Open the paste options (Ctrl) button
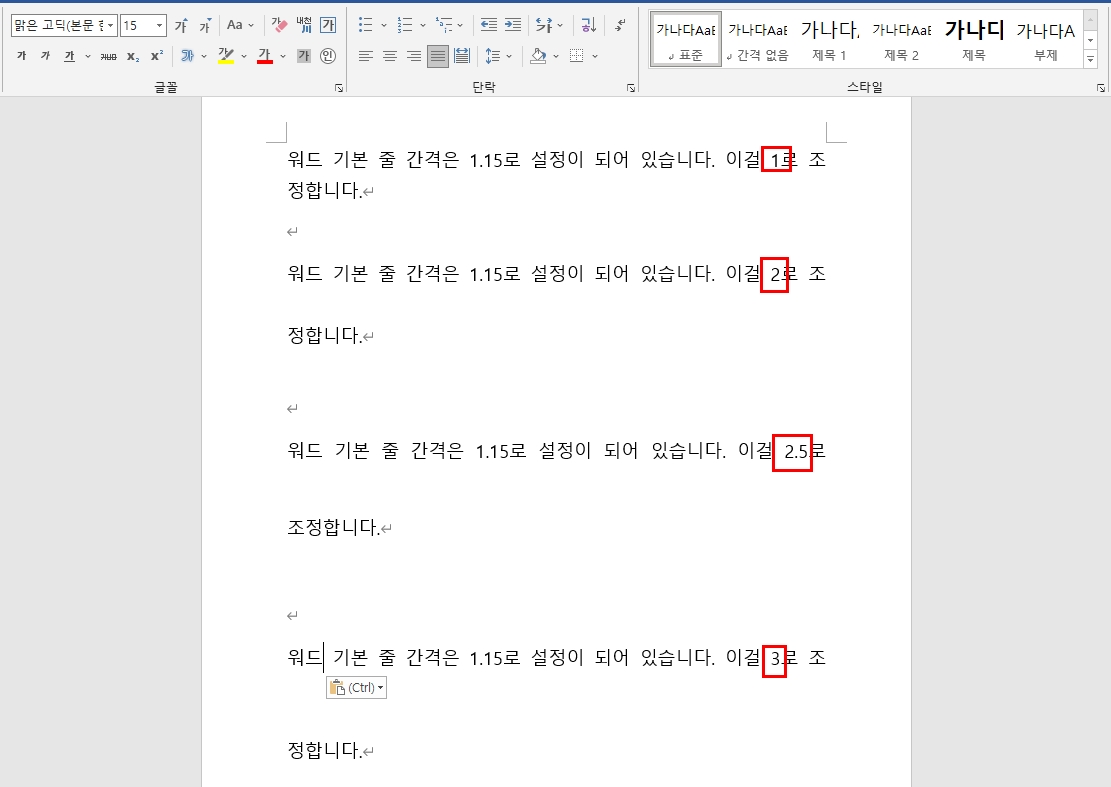This screenshot has width=1111, height=787. 356,687
